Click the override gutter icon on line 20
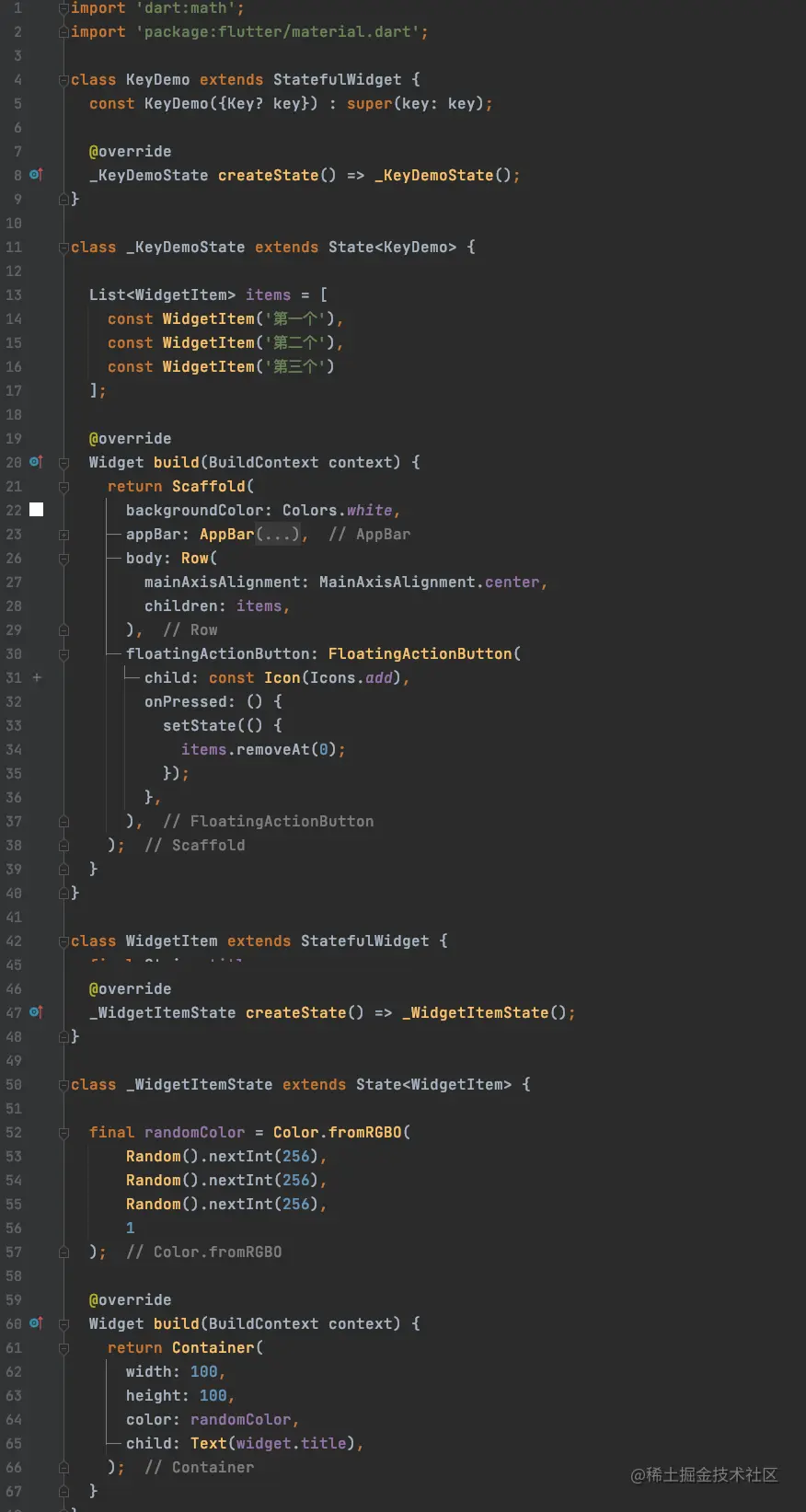Image resolution: width=806 pixels, height=1512 pixels. 36,461
